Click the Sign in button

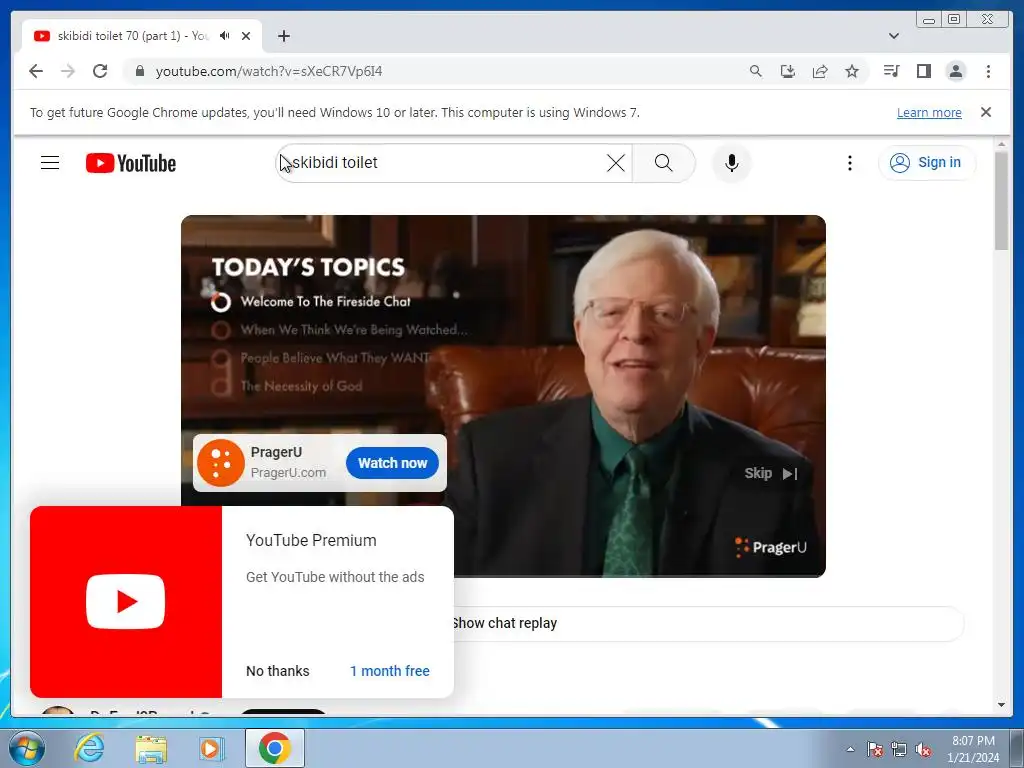[927, 163]
